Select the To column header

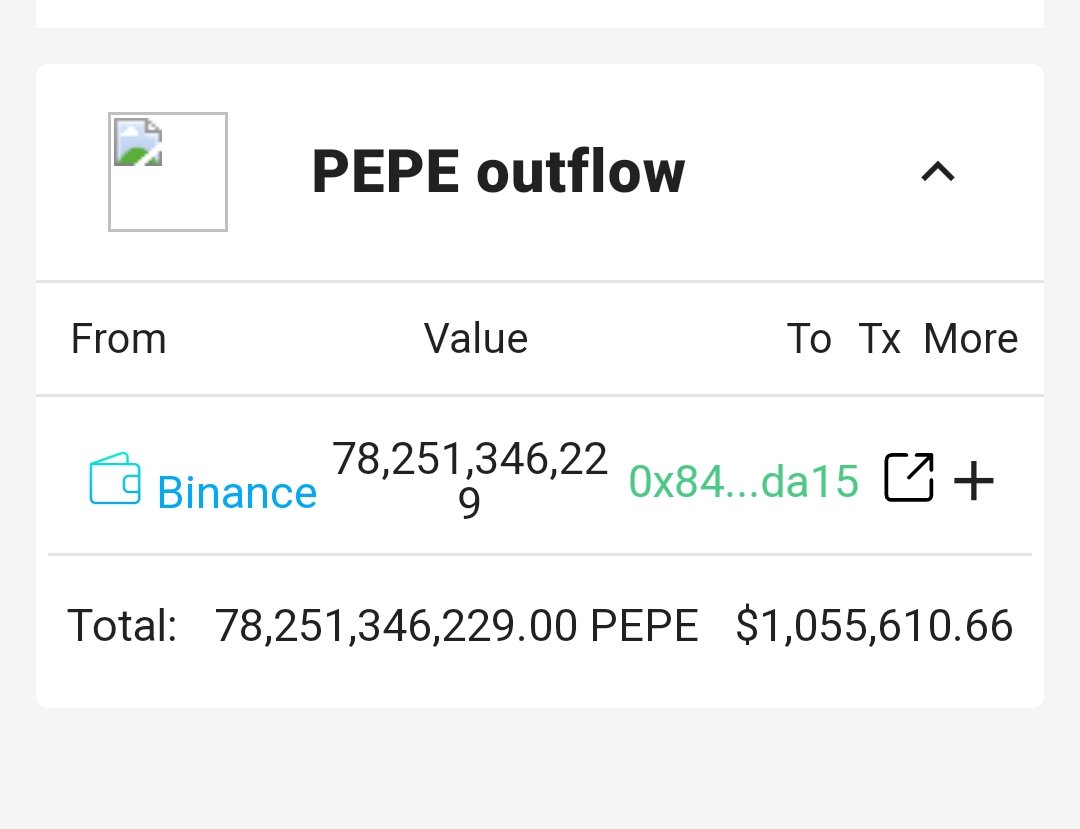(x=809, y=339)
